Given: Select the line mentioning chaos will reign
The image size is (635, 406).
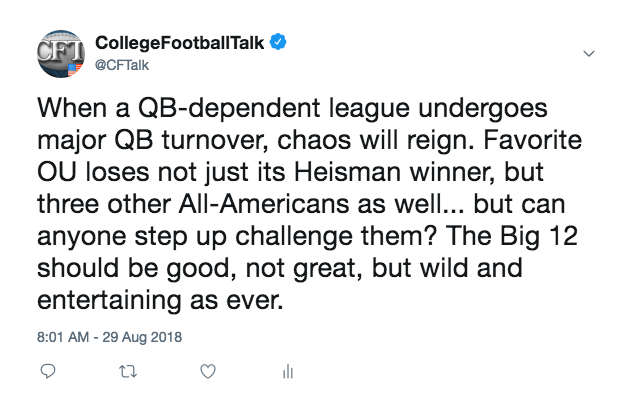Looking at the screenshot, I should tap(309, 140).
